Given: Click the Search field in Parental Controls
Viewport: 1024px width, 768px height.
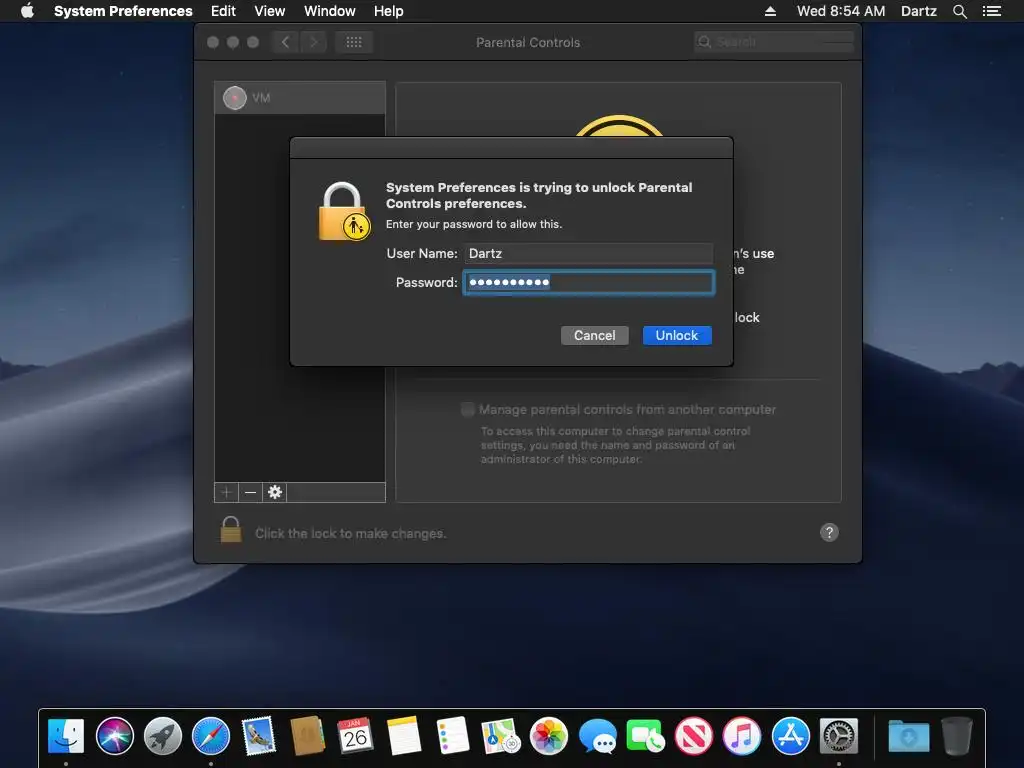Looking at the screenshot, I should (x=774, y=42).
